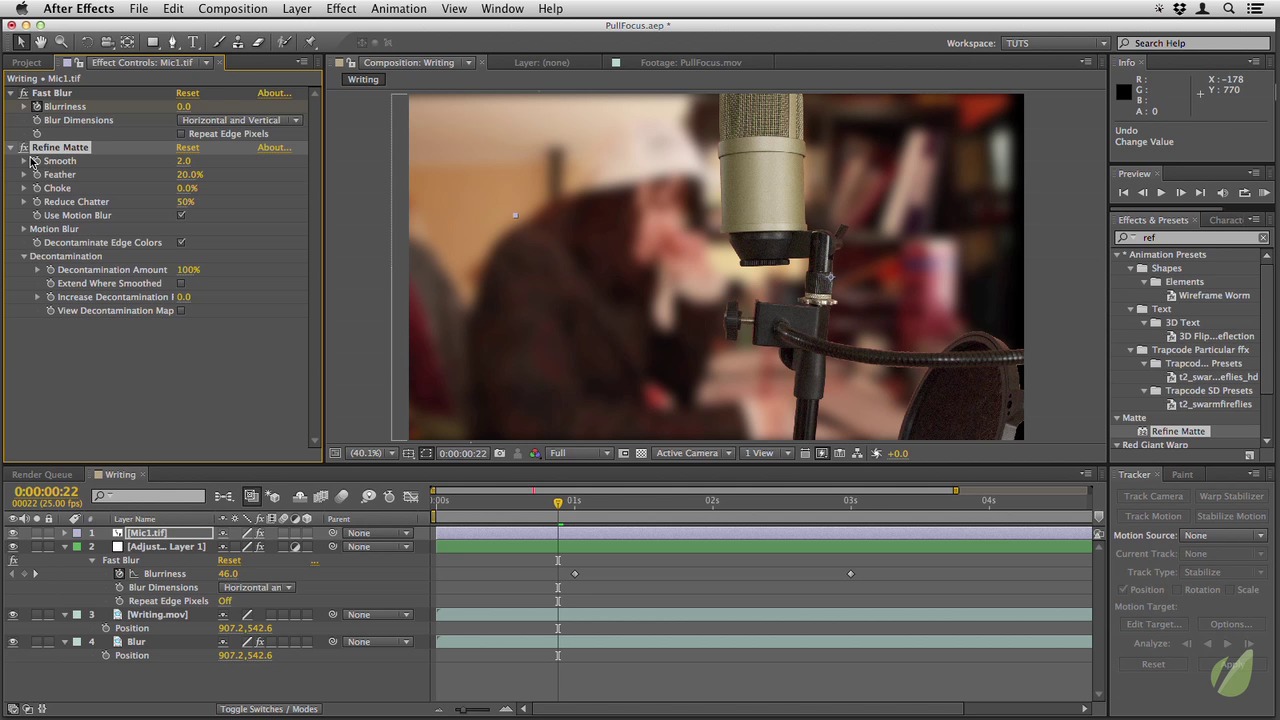Open the Composition menu

[x=232, y=9]
